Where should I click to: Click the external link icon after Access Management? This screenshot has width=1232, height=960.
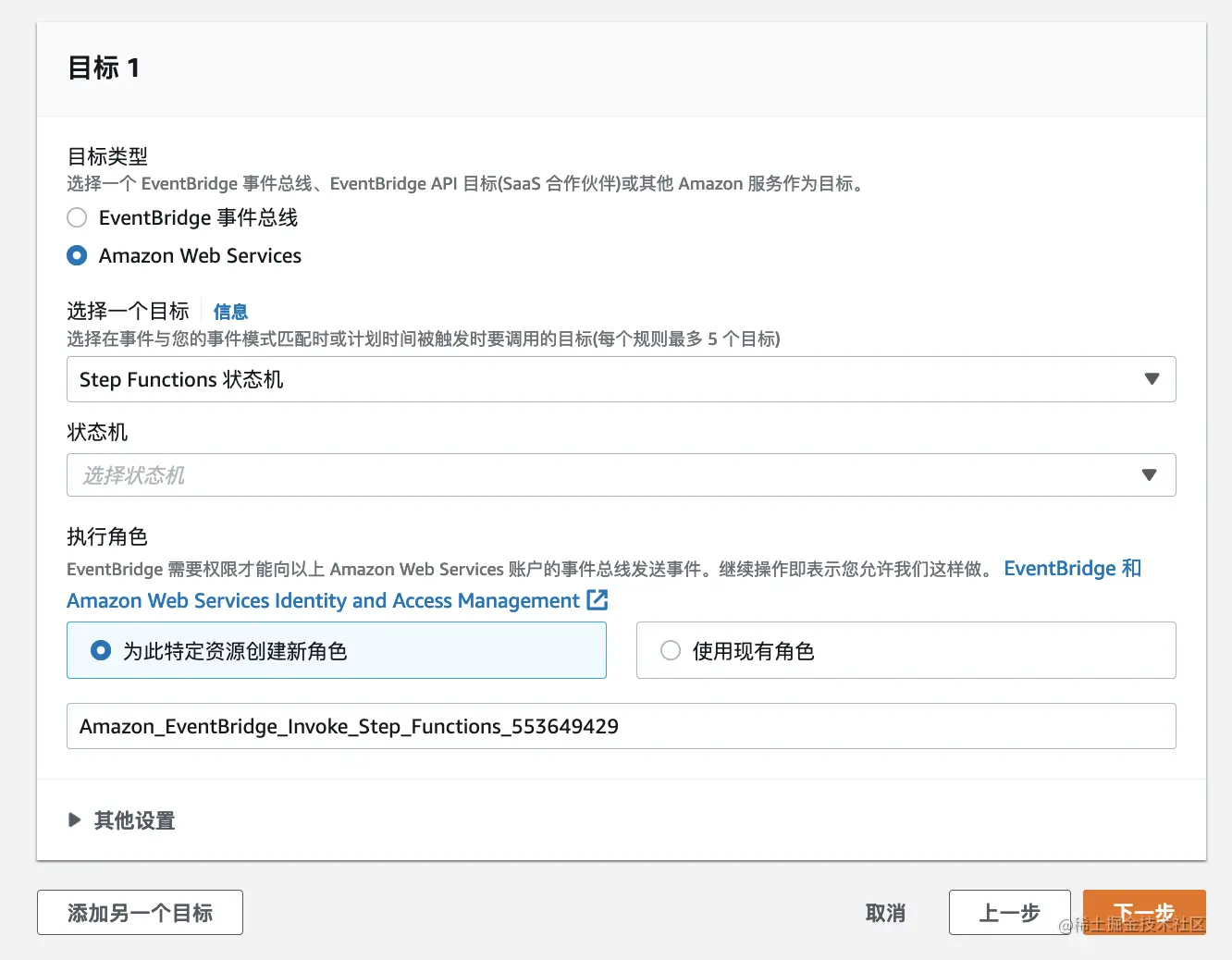tap(598, 600)
